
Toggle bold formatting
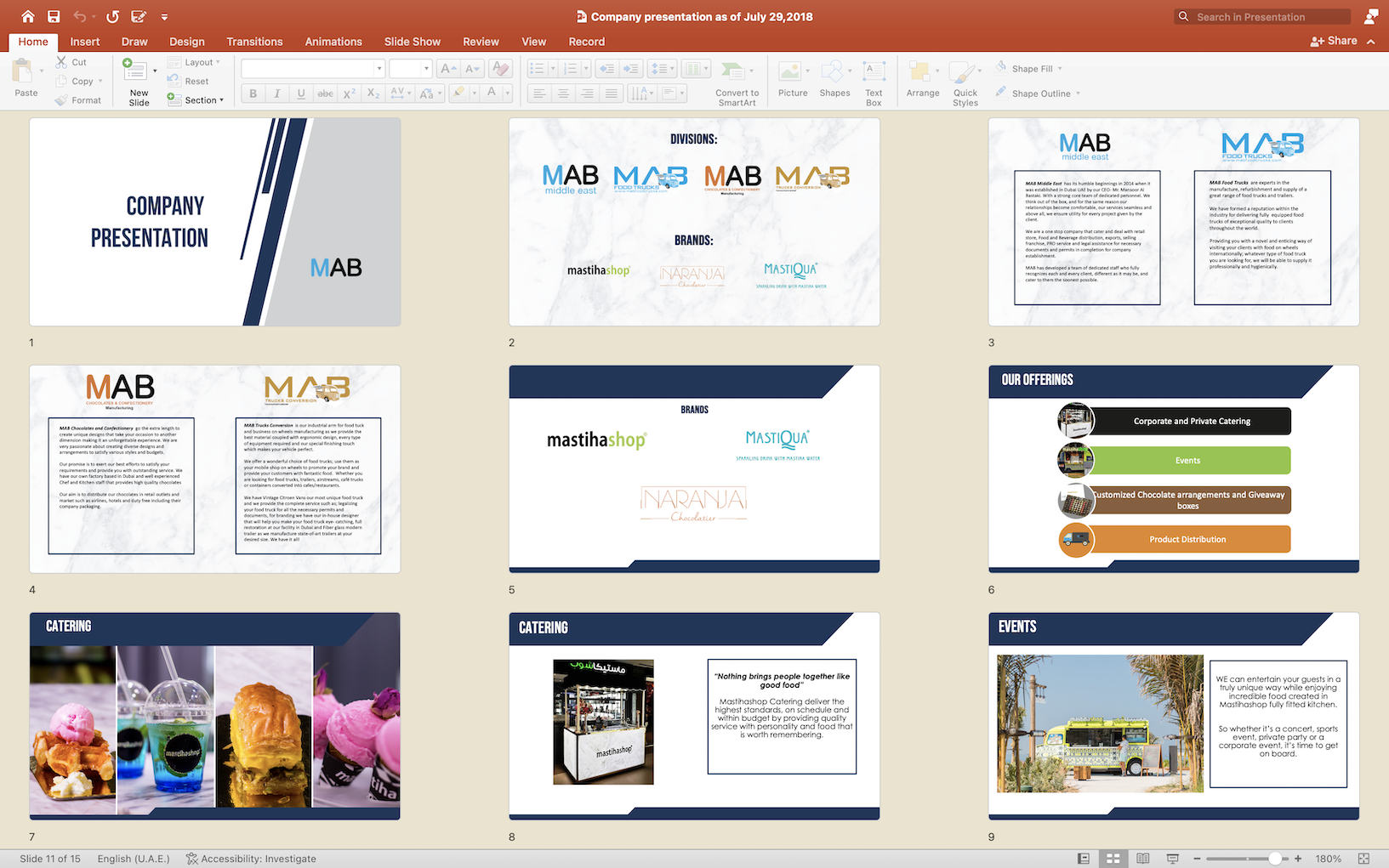253,94
